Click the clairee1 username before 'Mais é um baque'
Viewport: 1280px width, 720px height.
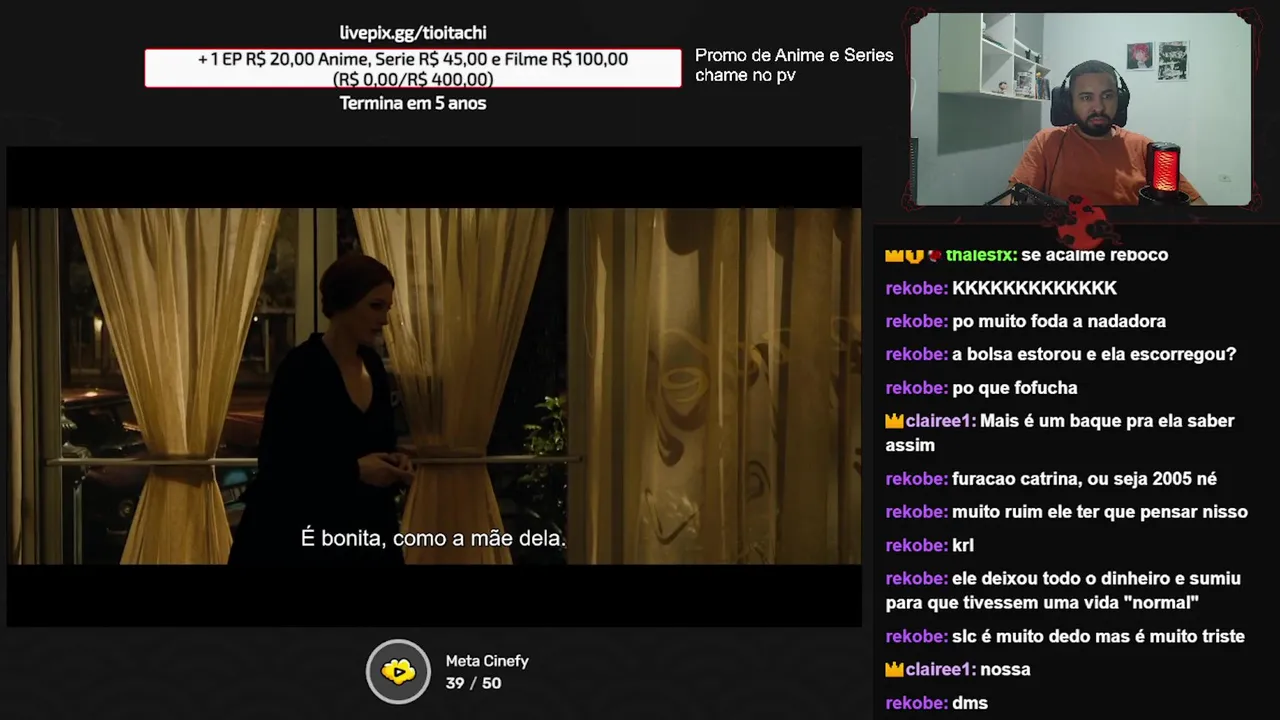click(940, 421)
